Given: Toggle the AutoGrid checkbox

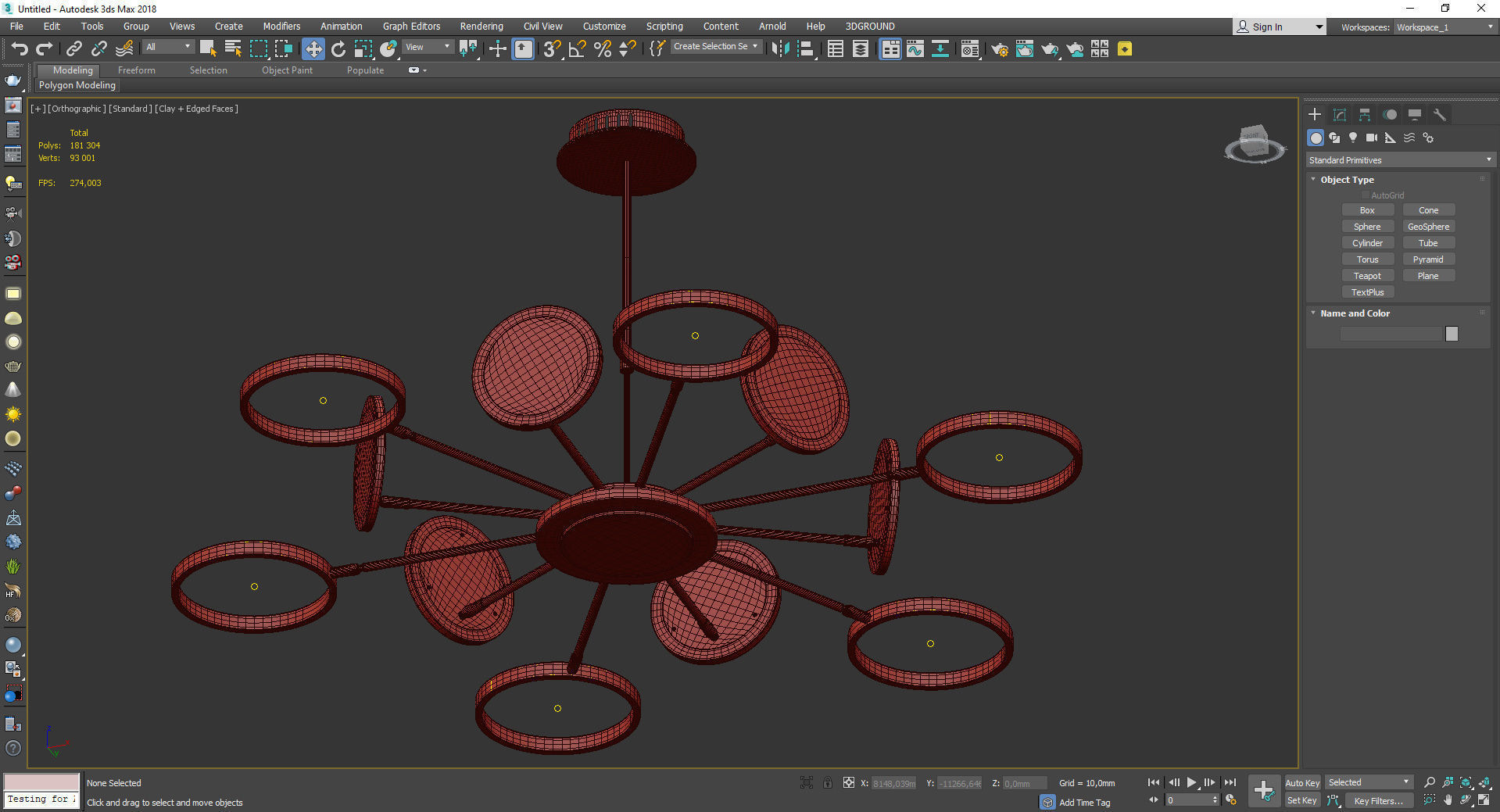Looking at the screenshot, I should coord(1365,195).
